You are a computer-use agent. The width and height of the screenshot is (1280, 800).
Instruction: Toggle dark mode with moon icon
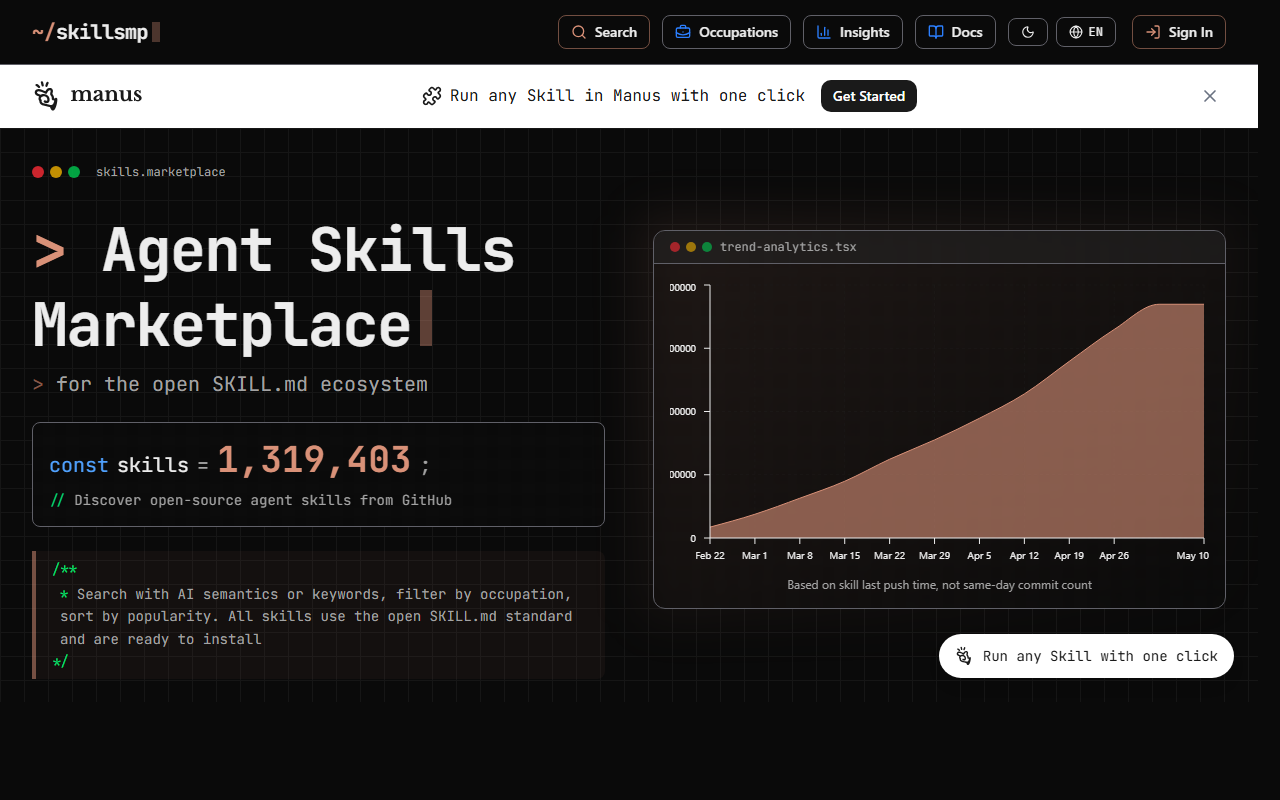[x=1028, y=32]
